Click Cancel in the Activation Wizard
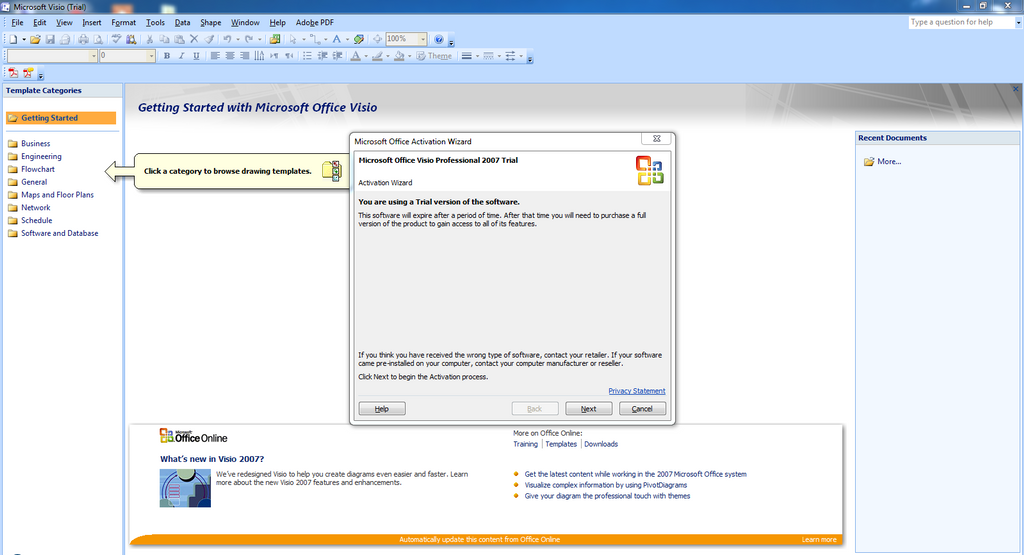This screenshot has height=555, width=1024. click(x=642, y=409)
